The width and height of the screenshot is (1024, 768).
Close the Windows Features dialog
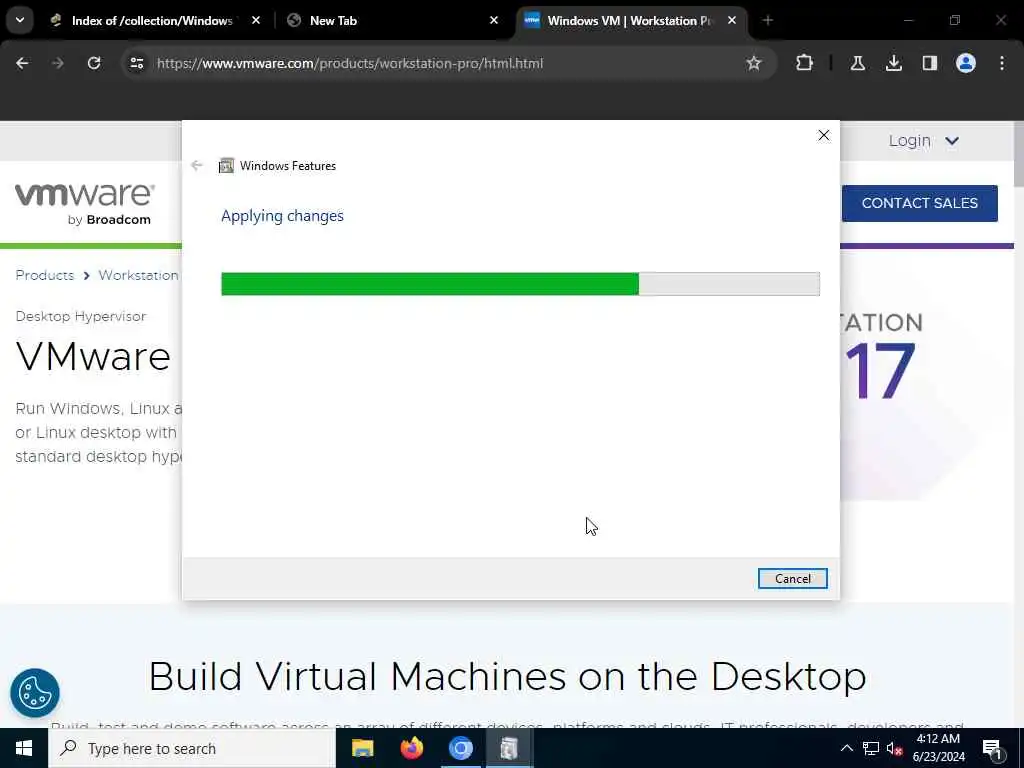click(824, 135)
